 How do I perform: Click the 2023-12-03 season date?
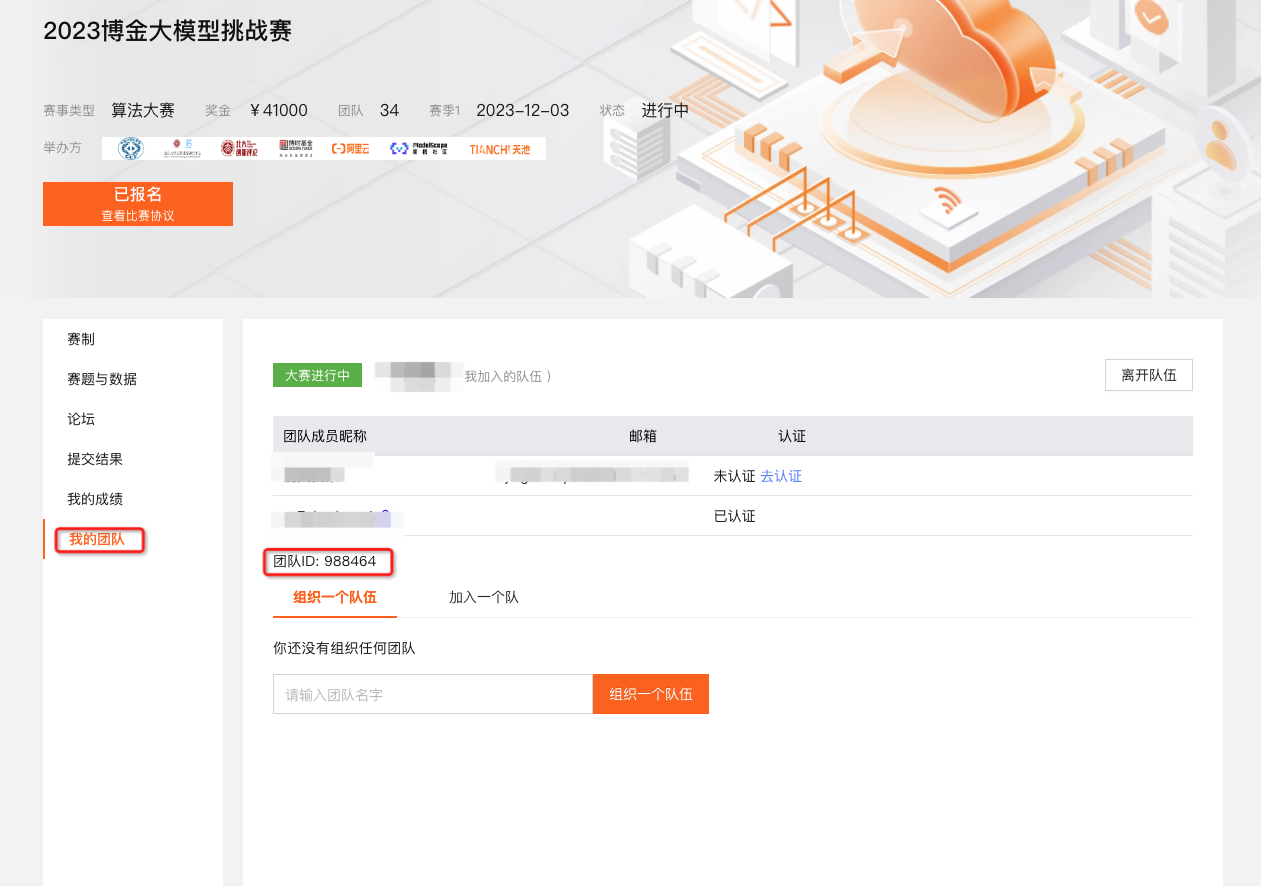click(523, 110)
